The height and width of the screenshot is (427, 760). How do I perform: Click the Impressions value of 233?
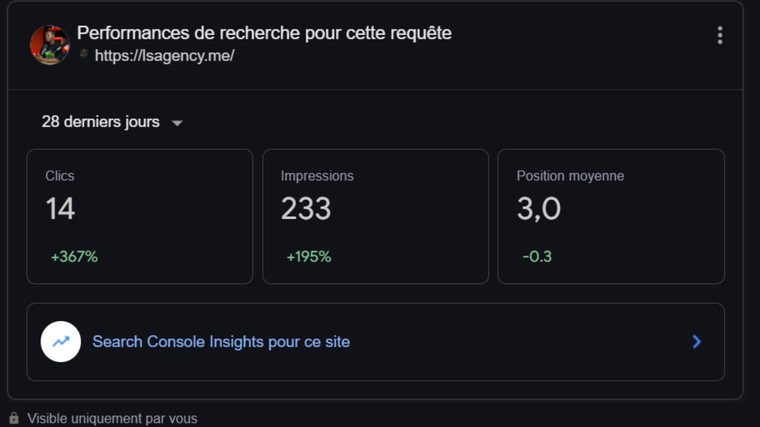tap(305, 209)
